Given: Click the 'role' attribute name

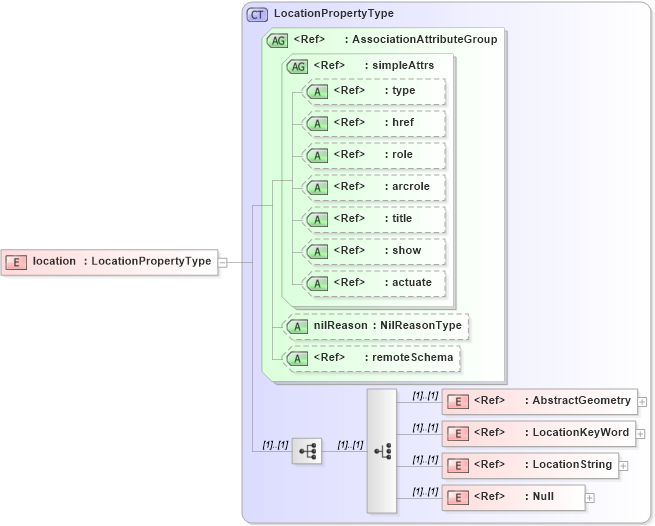Looking at the screenshot, I should (402, 155).
